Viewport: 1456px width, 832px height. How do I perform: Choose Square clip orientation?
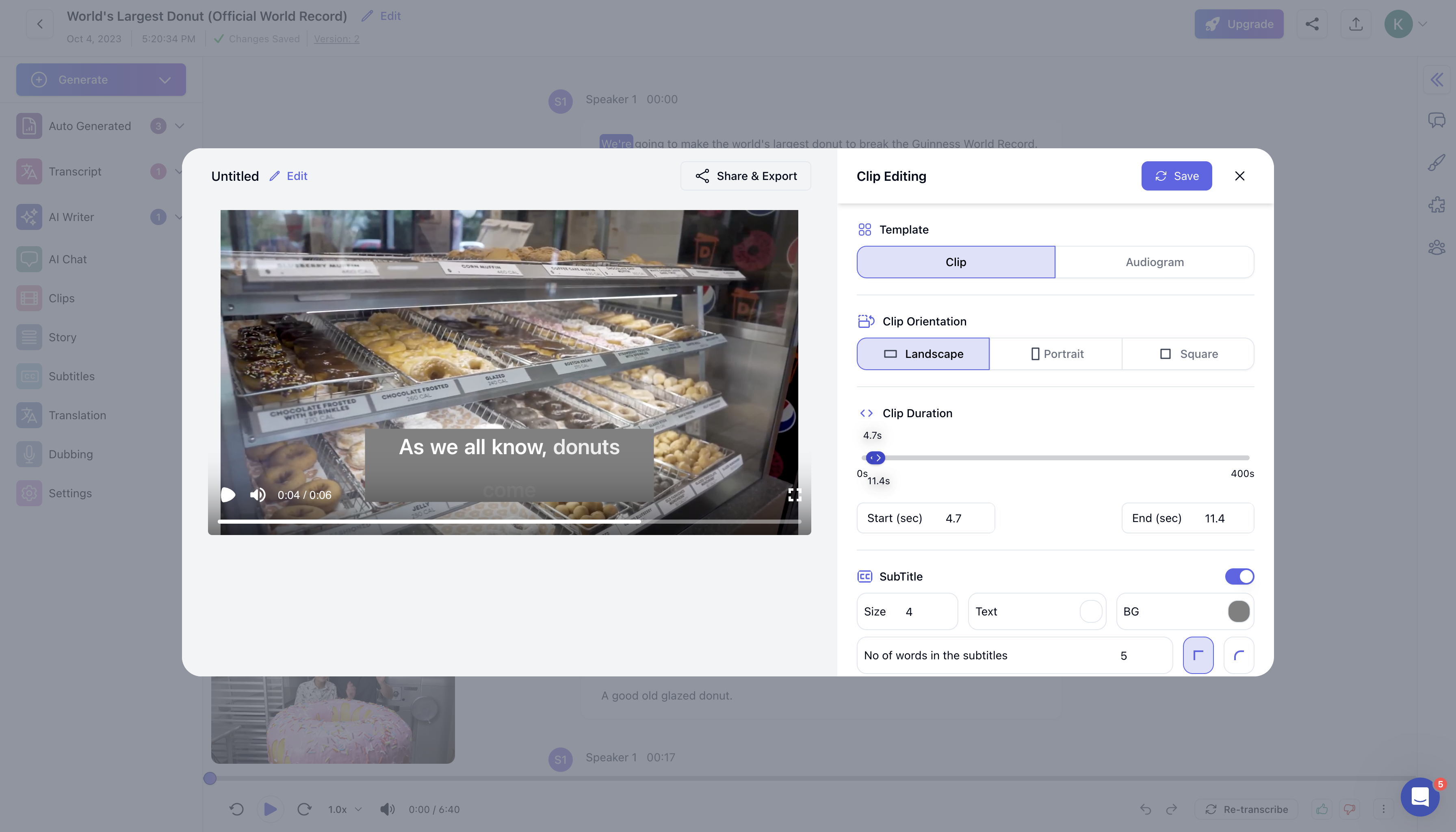tap(1188, 354)
